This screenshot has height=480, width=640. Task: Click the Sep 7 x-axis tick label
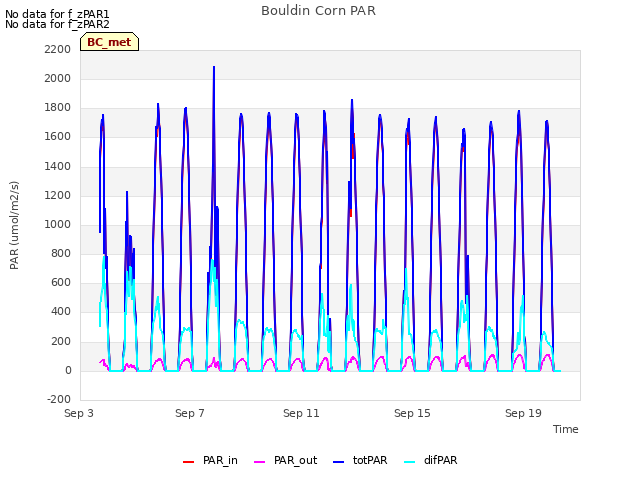coord(190,413)
